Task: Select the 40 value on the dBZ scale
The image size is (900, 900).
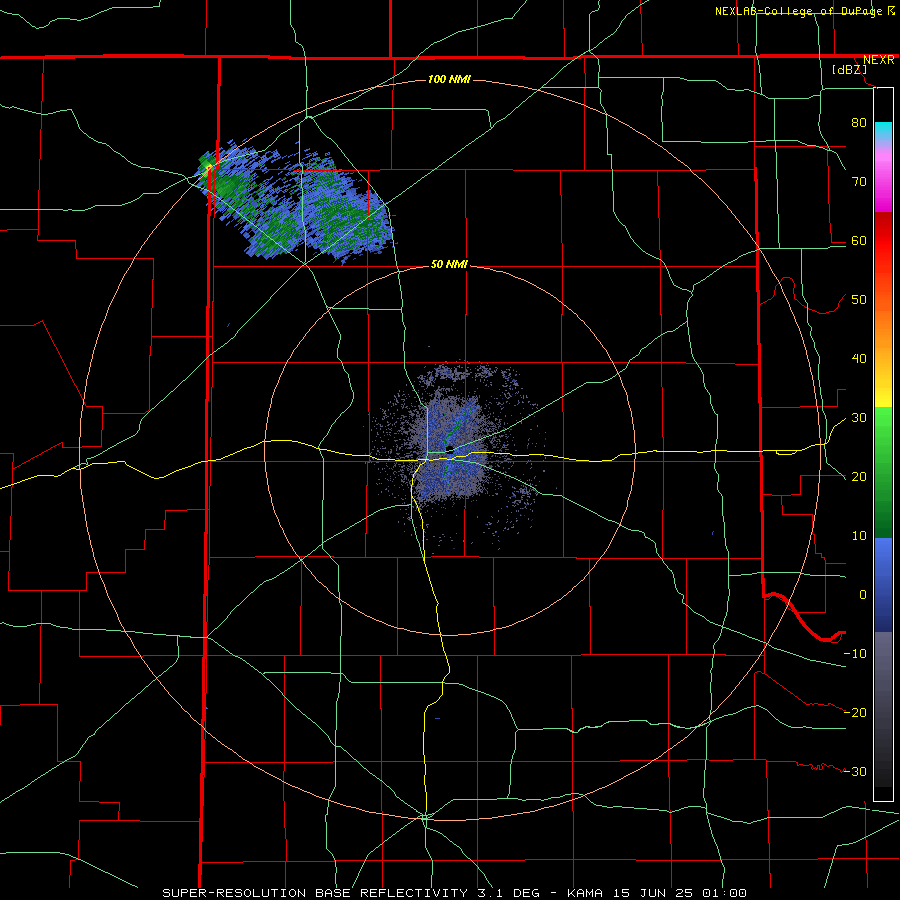Action: pos(859,359)
